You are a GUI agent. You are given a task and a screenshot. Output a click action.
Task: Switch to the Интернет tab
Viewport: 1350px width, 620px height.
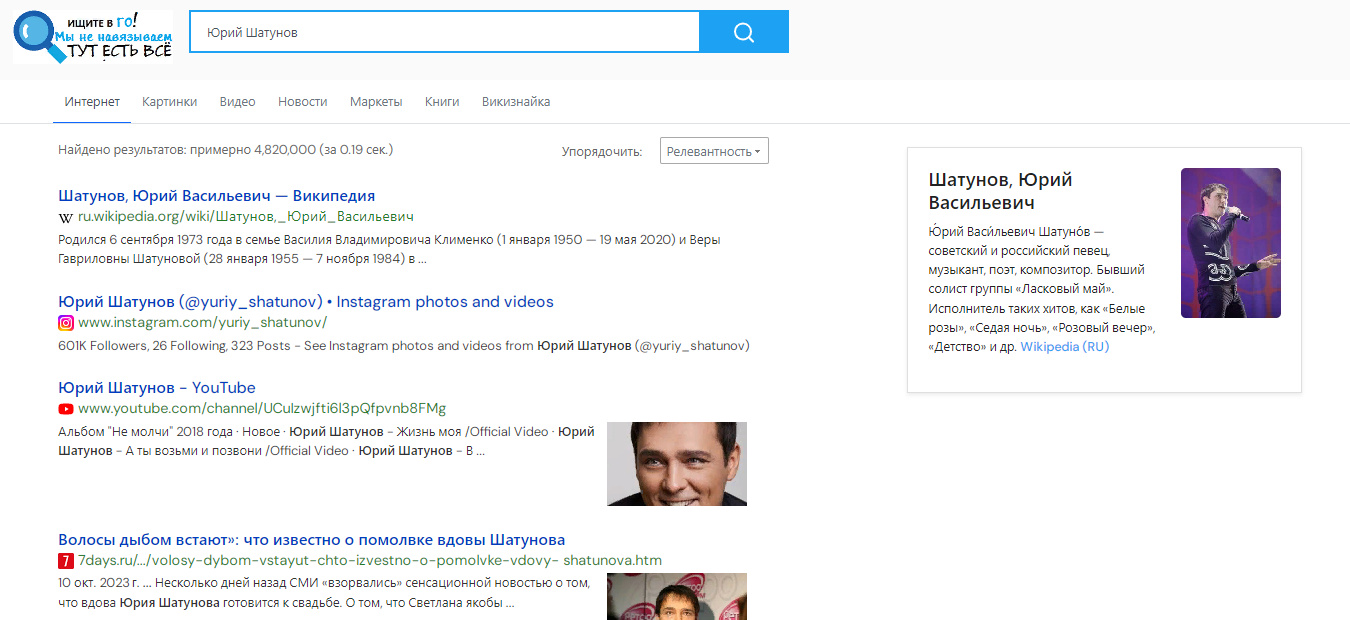(x=92, y=102)
